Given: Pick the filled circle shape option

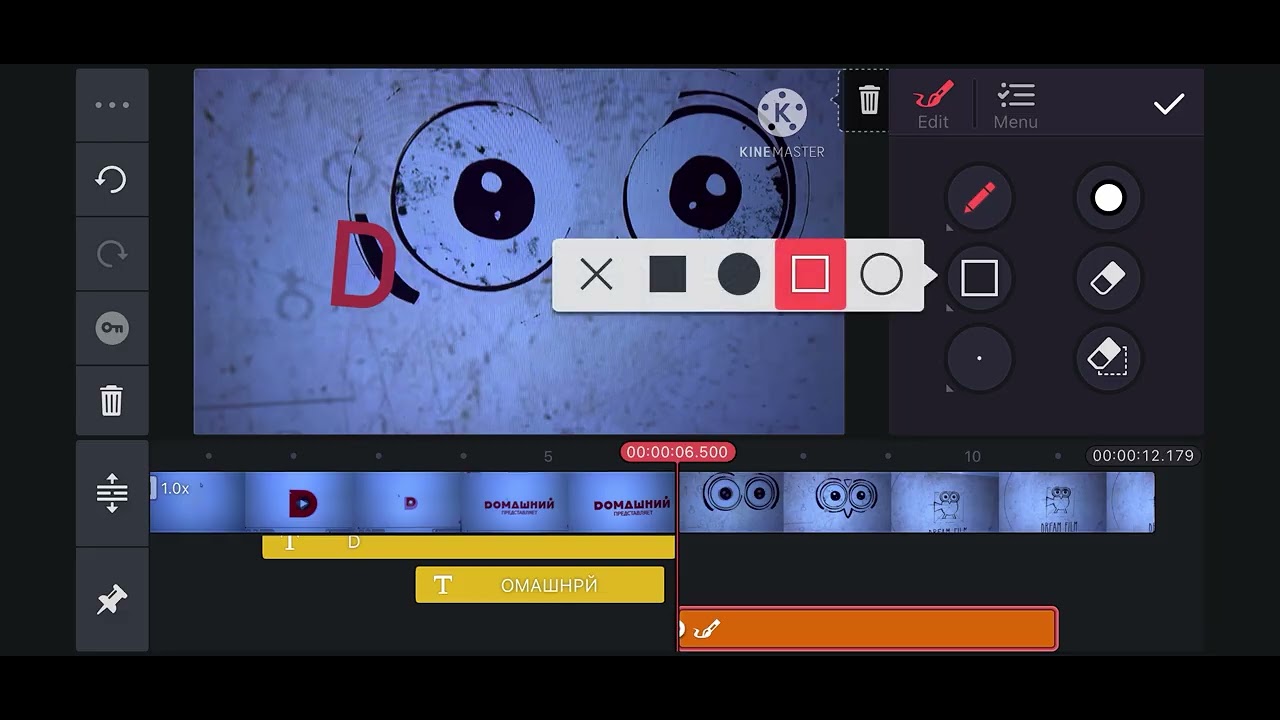Looking at the screenshot, I should [738, 274].
